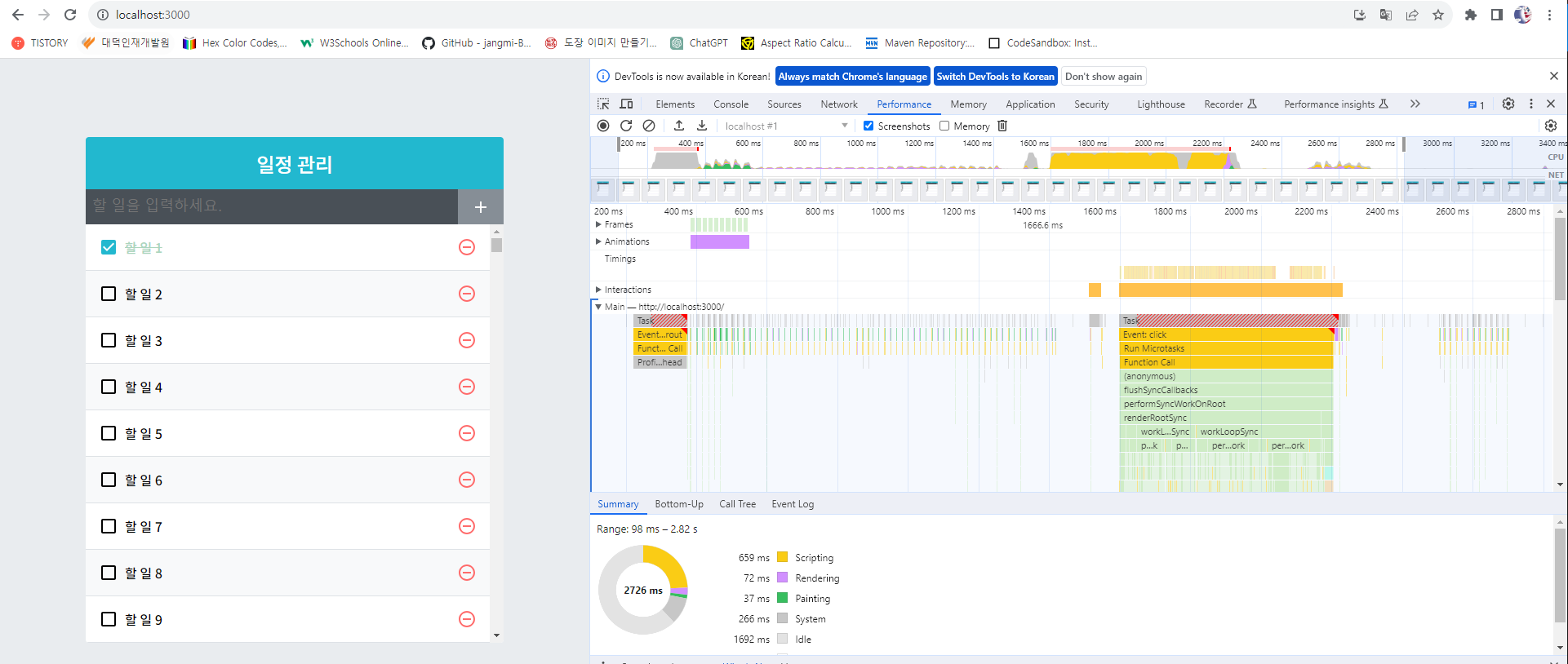Add a todo with the plus button

(x=481, y=207)
